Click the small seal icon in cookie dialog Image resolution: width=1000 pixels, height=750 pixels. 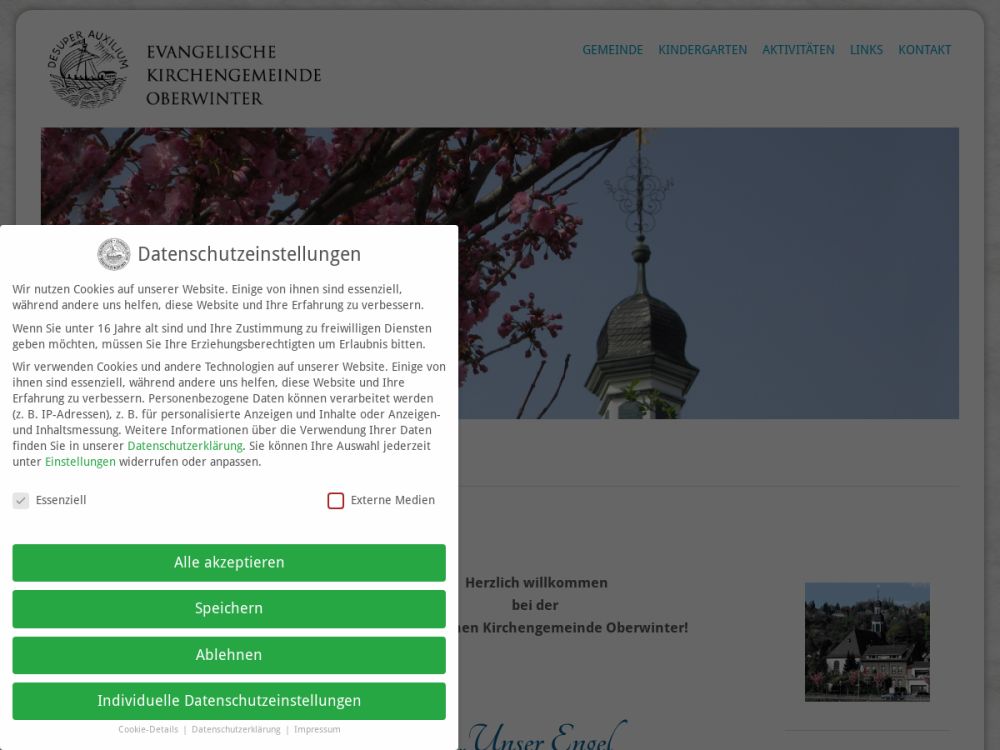point(113,254)
